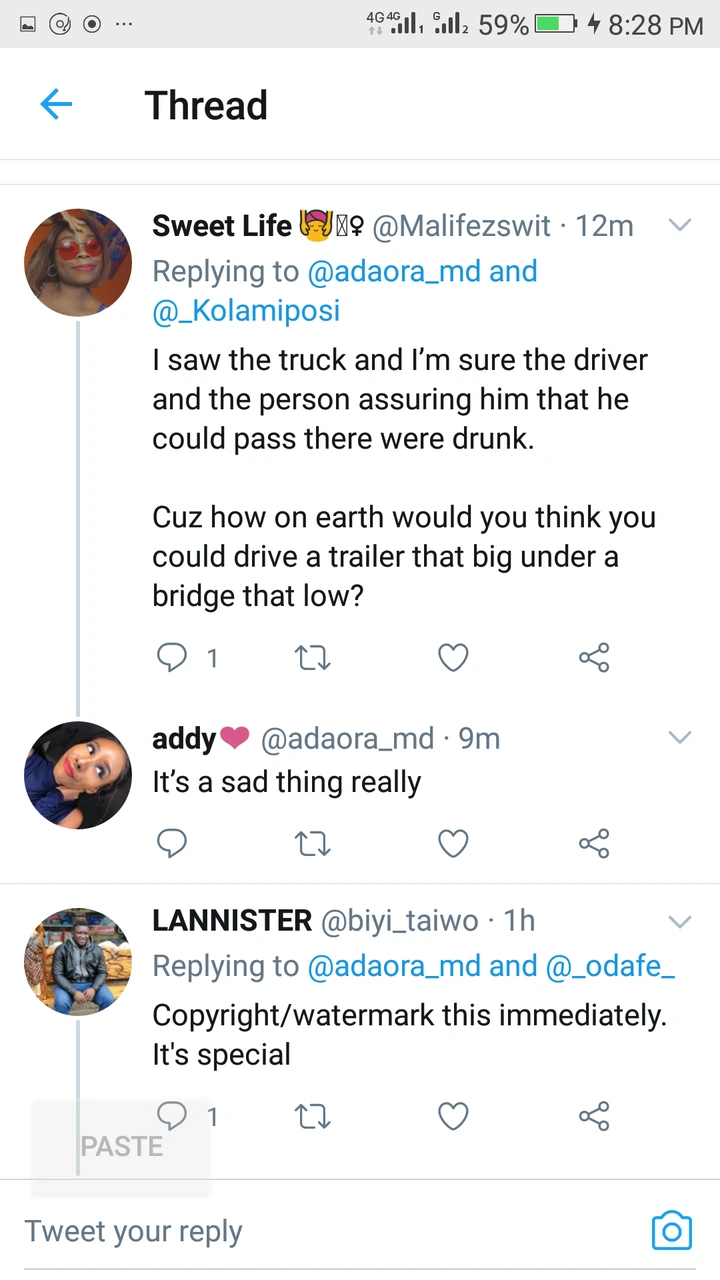Like Sweet Life's tweet about the truck
Screen dimensions: 720x1280
pyautogui.click(x=453, y=658)
